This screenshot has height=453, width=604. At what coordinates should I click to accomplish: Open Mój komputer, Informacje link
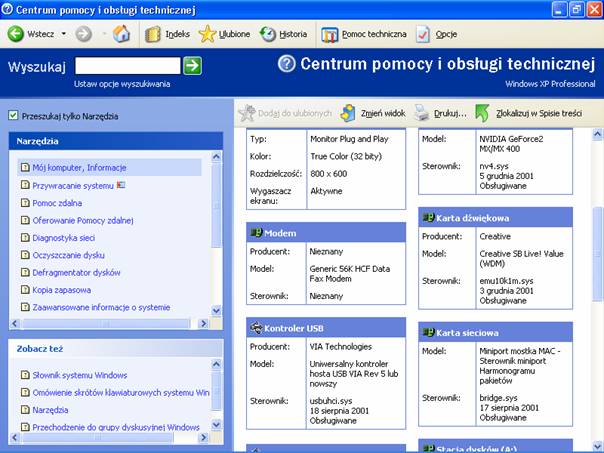coord(79,168)
